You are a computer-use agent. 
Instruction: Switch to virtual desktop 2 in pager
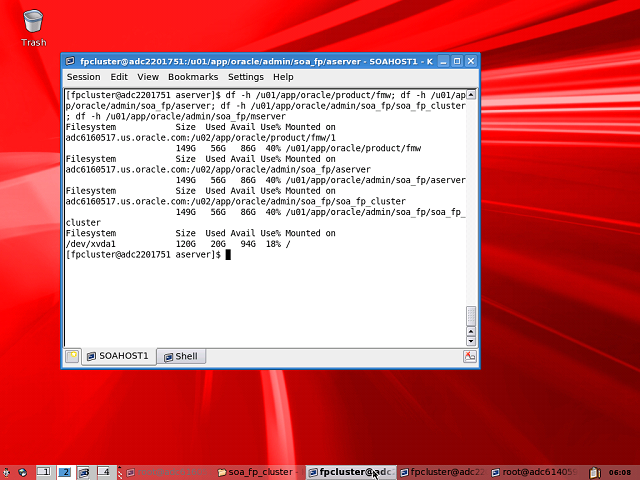point(65,472)
